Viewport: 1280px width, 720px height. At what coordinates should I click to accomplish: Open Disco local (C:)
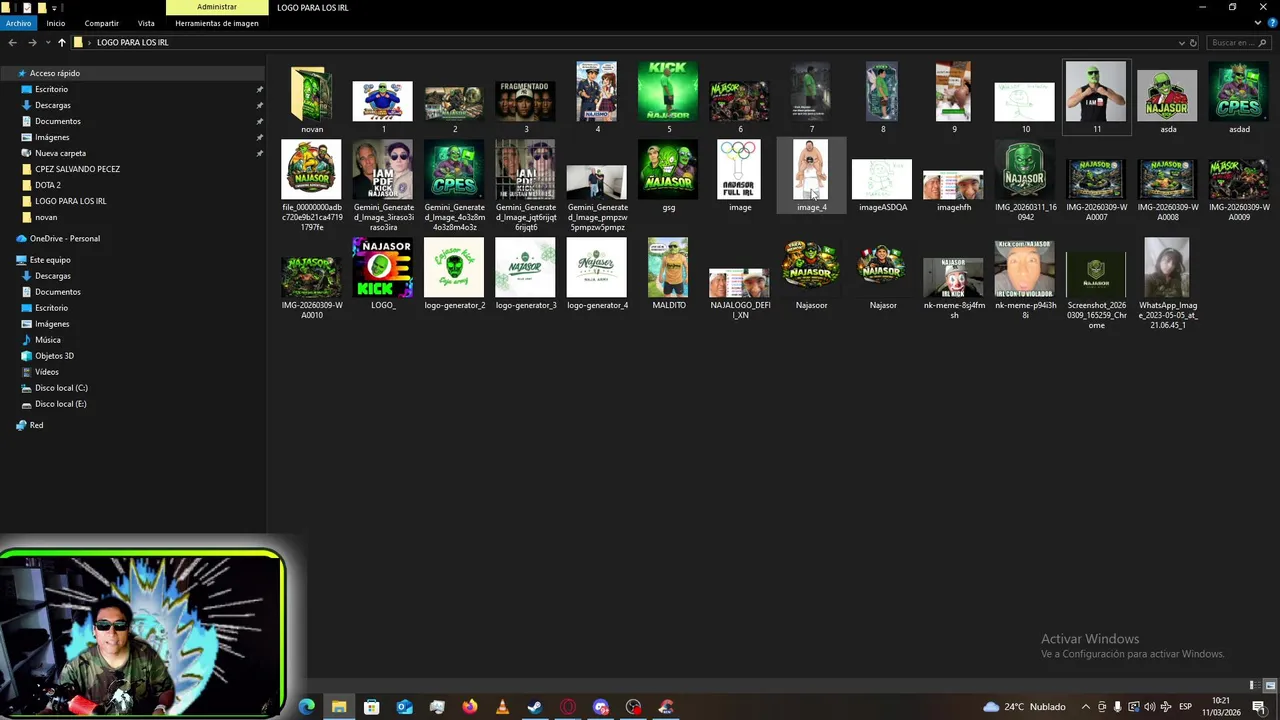tap(61, 388)
